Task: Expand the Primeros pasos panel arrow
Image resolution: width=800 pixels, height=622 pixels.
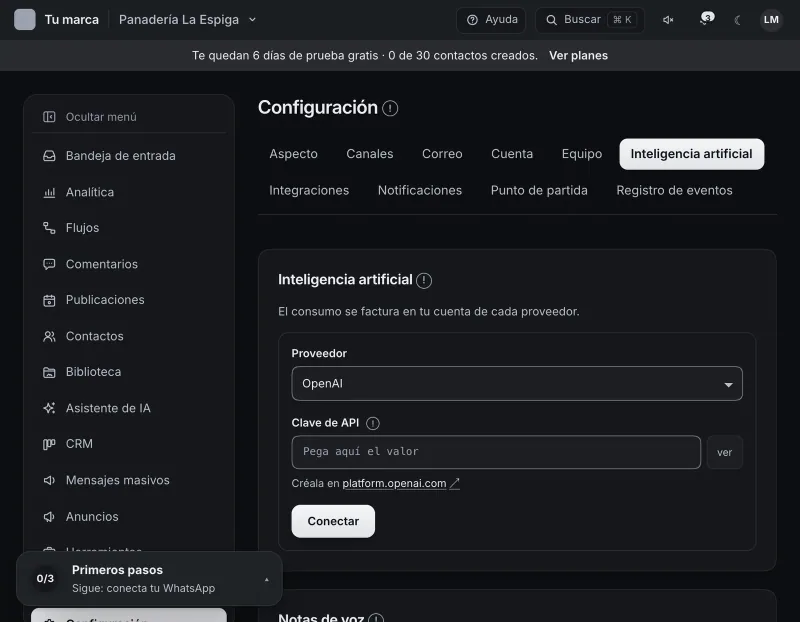Action: point(267,580)
